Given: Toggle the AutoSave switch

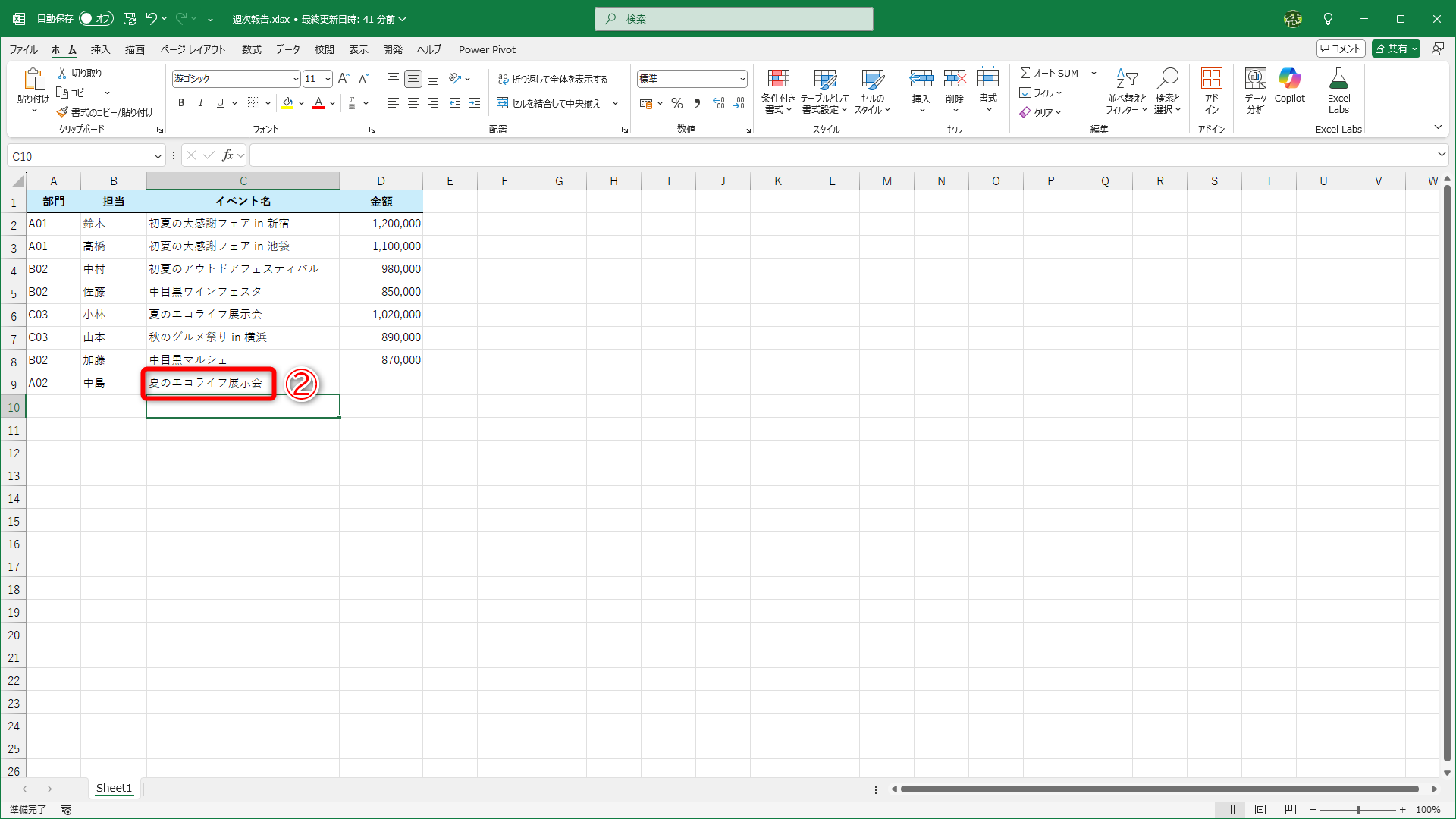Looking at the screenshot, I should [96, 19].
